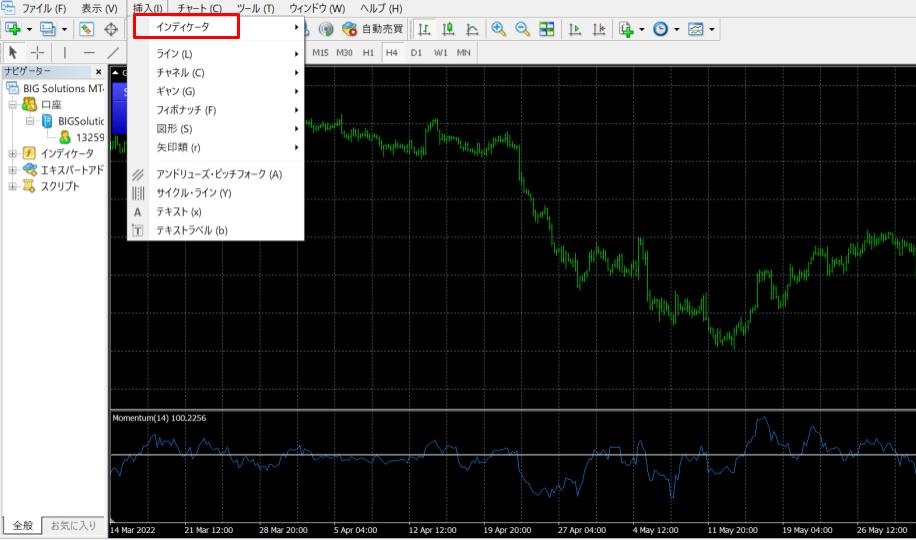Viewport: 916px width, 540px height.
Task: Click the tile windows grid icon
Action: 546,29
